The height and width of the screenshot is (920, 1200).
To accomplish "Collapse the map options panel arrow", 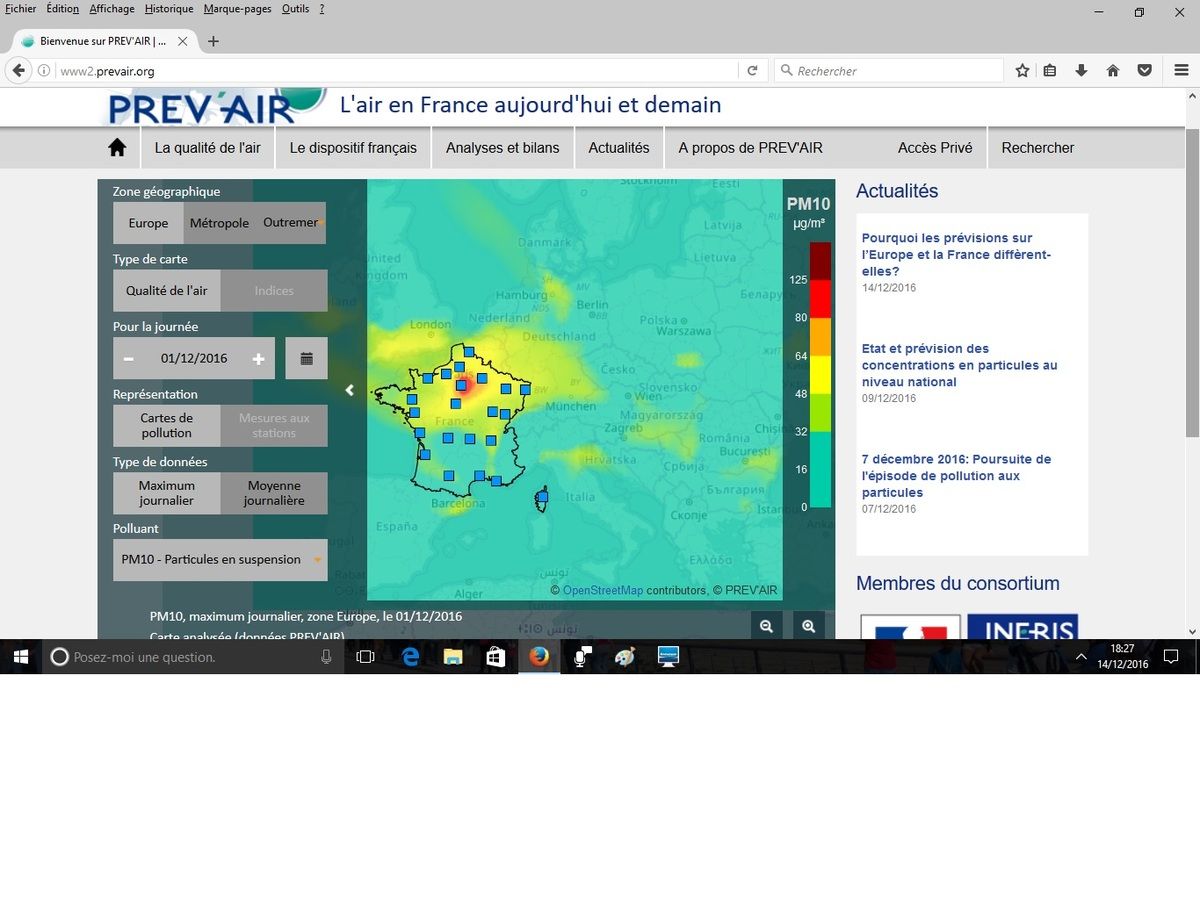I will point(349,390).
